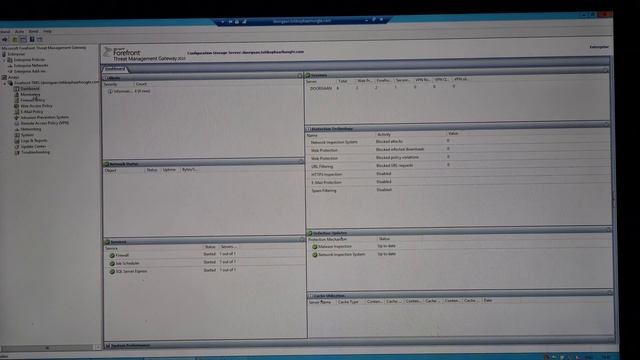Select Blocked policy violations row
The image size is (640, 360).
coord(457,158)
